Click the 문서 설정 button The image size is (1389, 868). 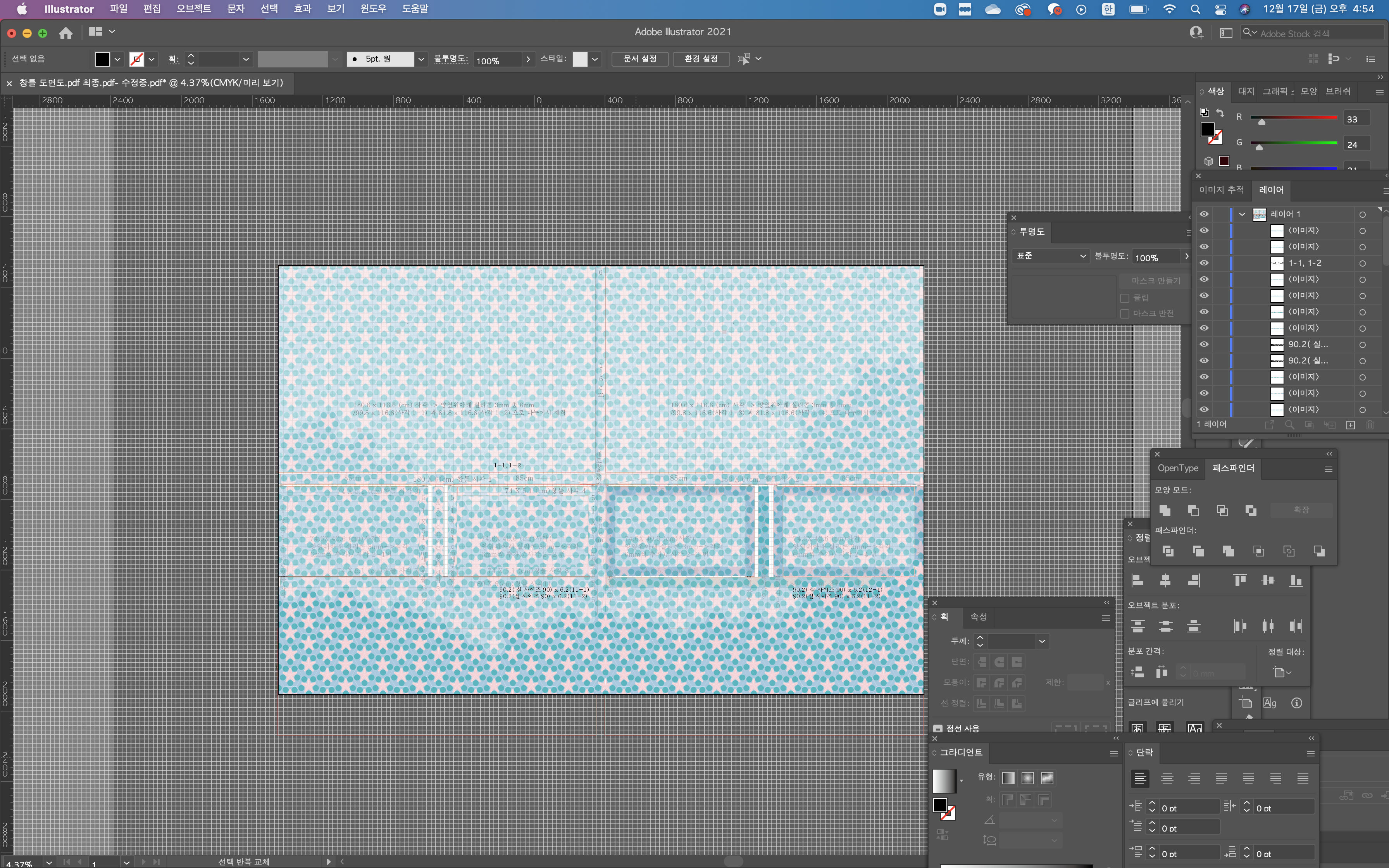click(640, 59)
